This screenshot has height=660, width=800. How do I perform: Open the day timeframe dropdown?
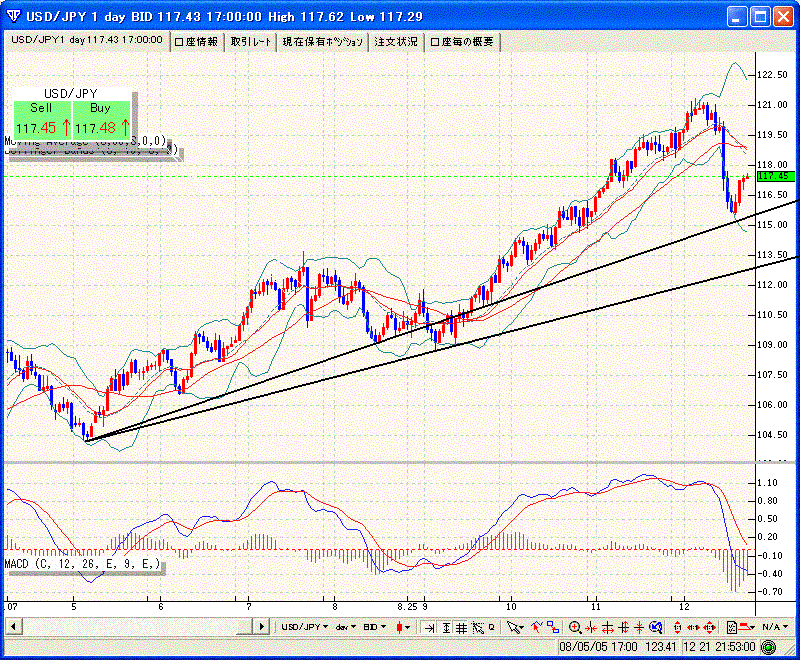(345, 627)
